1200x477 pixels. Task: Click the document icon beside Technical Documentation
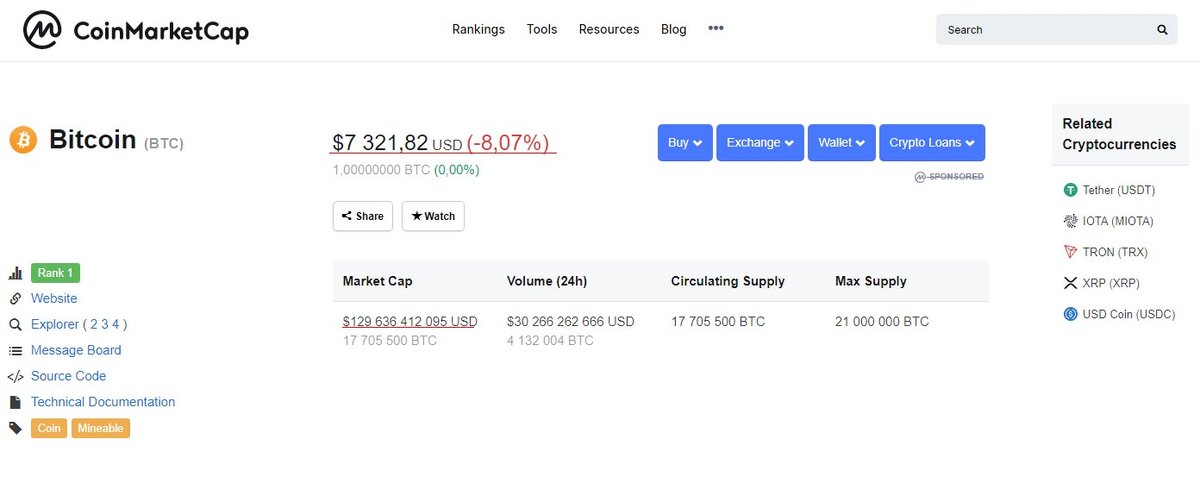[15, 402]
